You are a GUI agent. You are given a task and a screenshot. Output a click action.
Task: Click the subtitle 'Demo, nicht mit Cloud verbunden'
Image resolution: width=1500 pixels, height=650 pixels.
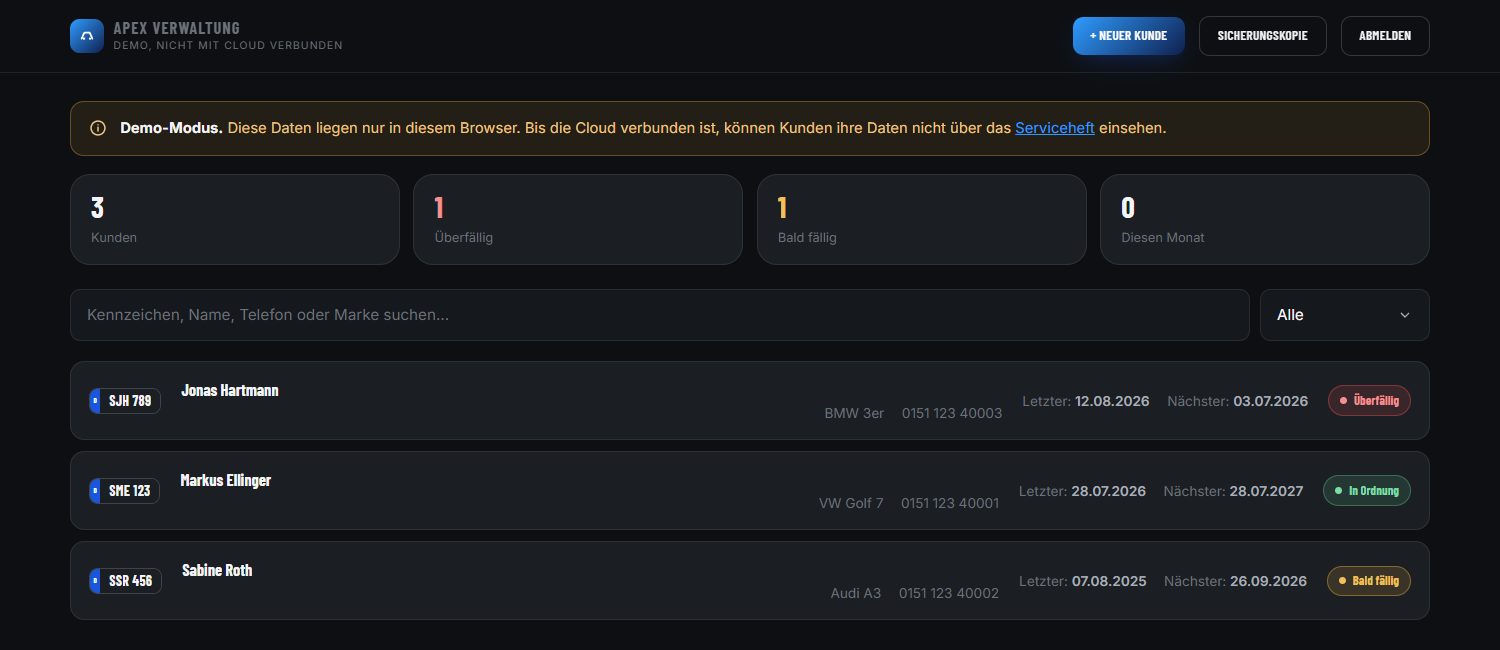coord(228,46)
